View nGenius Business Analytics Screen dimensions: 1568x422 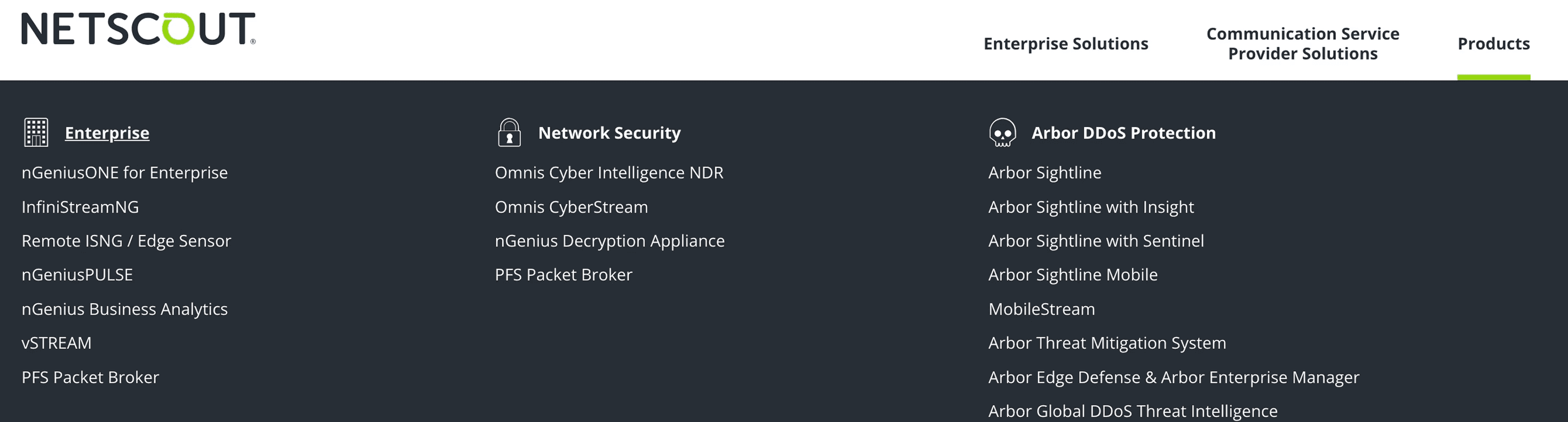tap(125, 309)
